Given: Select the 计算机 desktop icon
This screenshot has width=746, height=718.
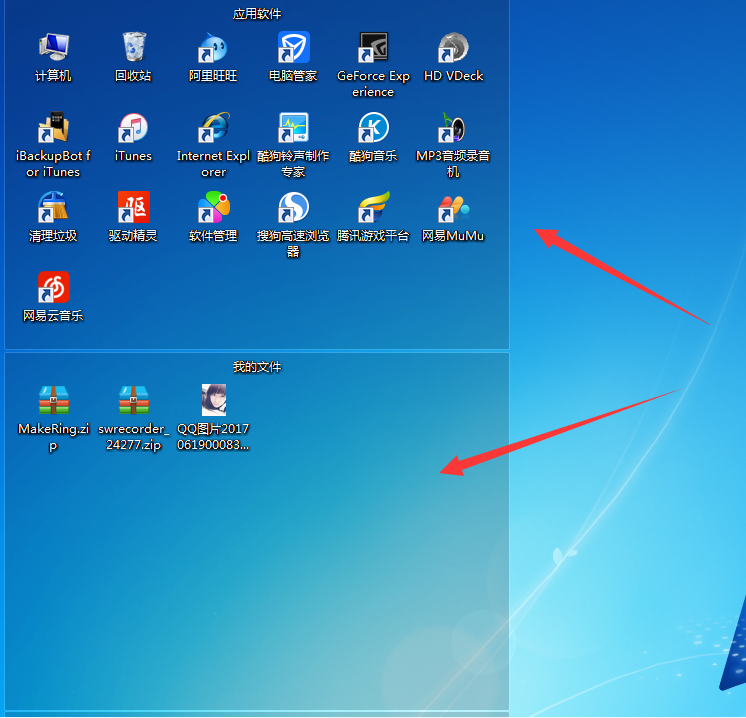Looking at the screenshot, I should [x=53, y=47].
